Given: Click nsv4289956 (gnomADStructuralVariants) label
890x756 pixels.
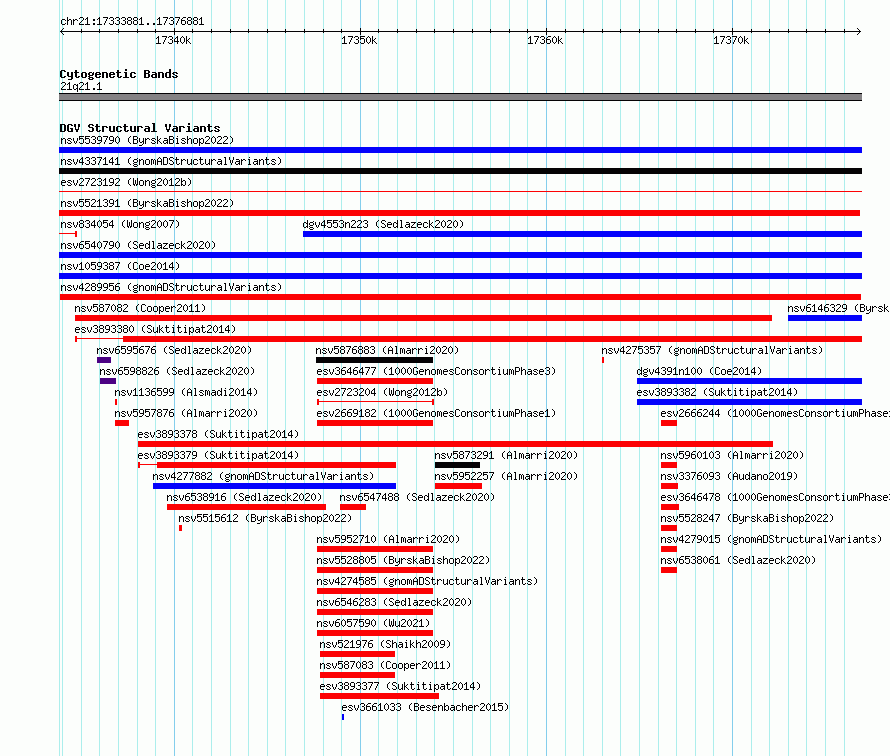Looking at the screenshot, I should point(171,287).
